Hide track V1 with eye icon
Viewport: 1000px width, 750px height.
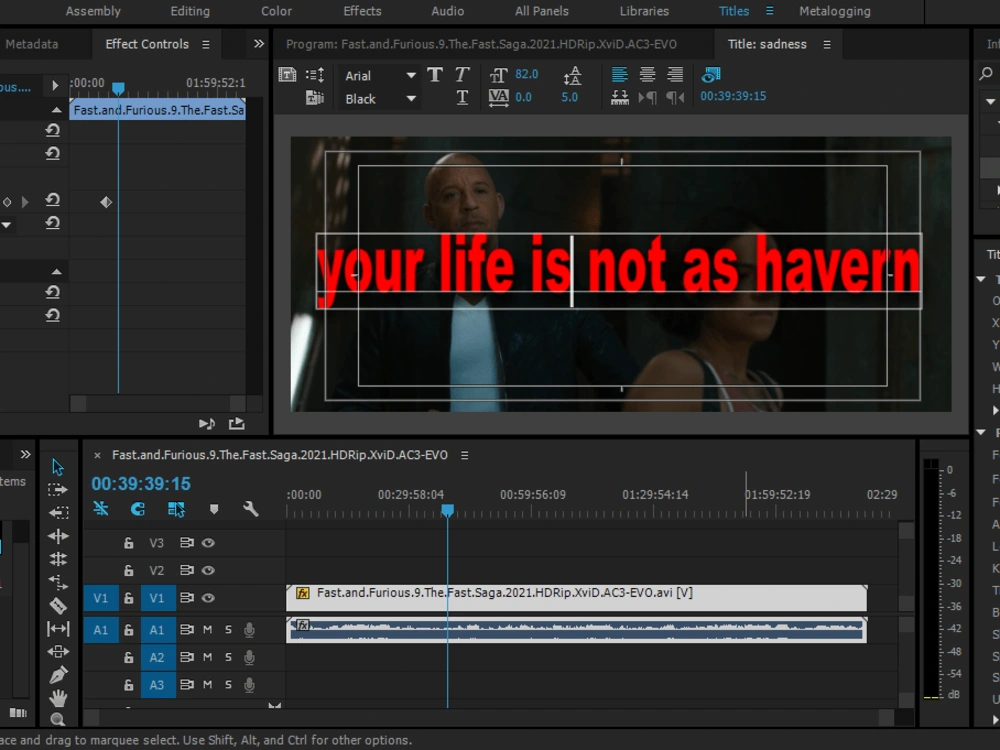[x=208, y=598]
